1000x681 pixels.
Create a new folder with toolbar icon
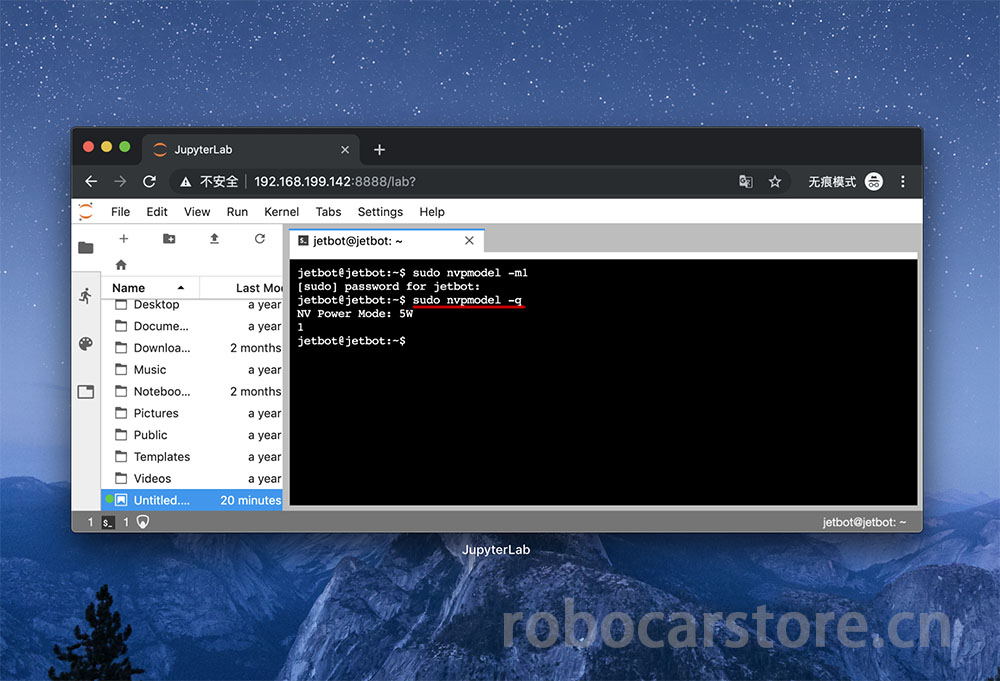169,239
